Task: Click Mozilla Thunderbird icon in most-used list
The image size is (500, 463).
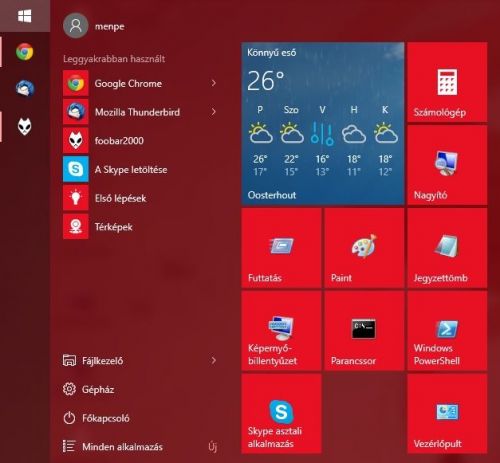Action: coord(76,112)
